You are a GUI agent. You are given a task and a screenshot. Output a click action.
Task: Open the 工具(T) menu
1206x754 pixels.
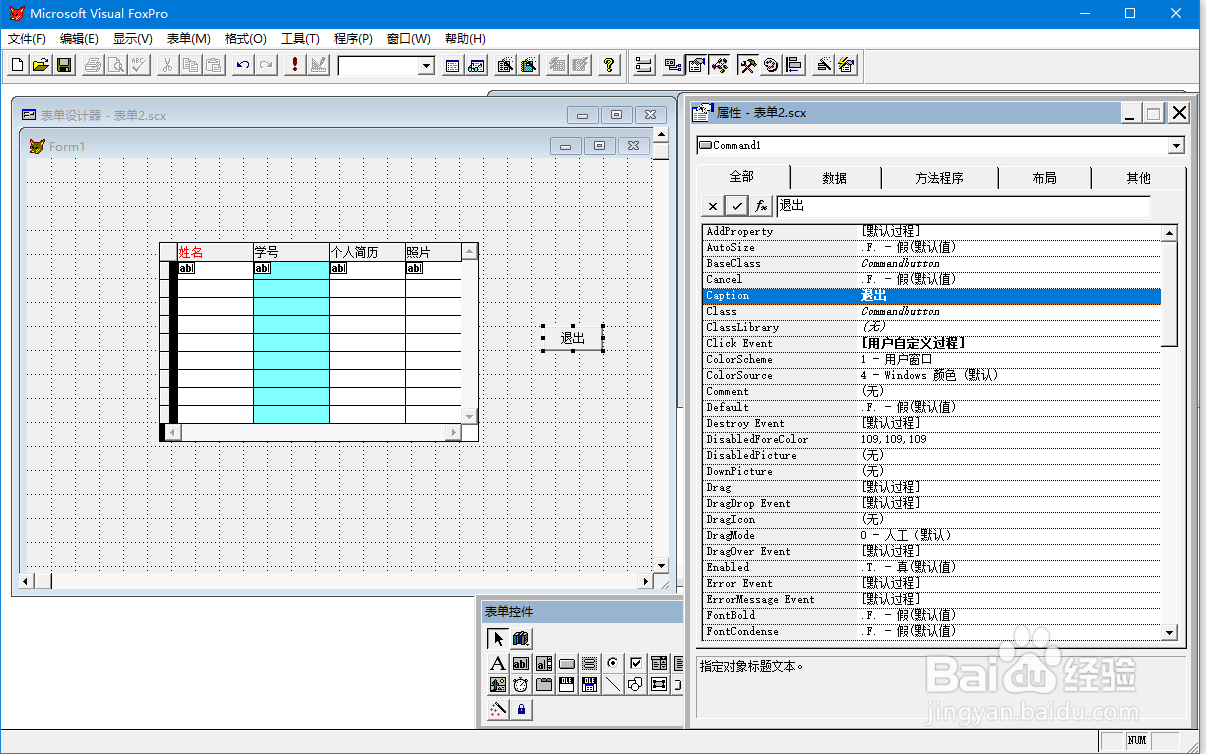(x=300, y=39)
